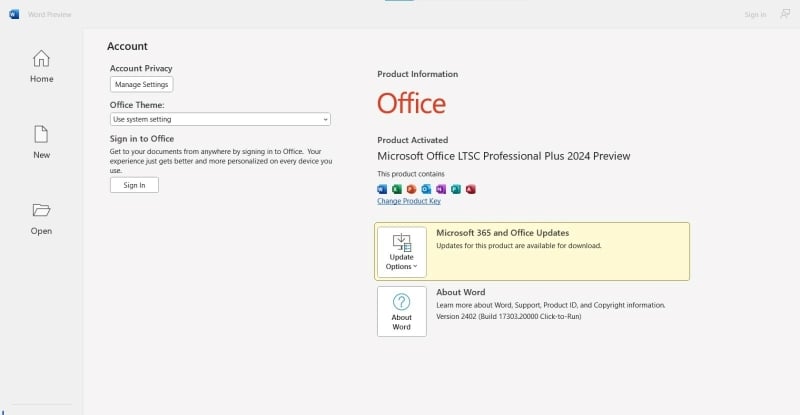Viewport: 800px width, 415px height.
Task: Click the Get to your documents description paragraph
Action: pyautogui.click(x=221, y=161)
